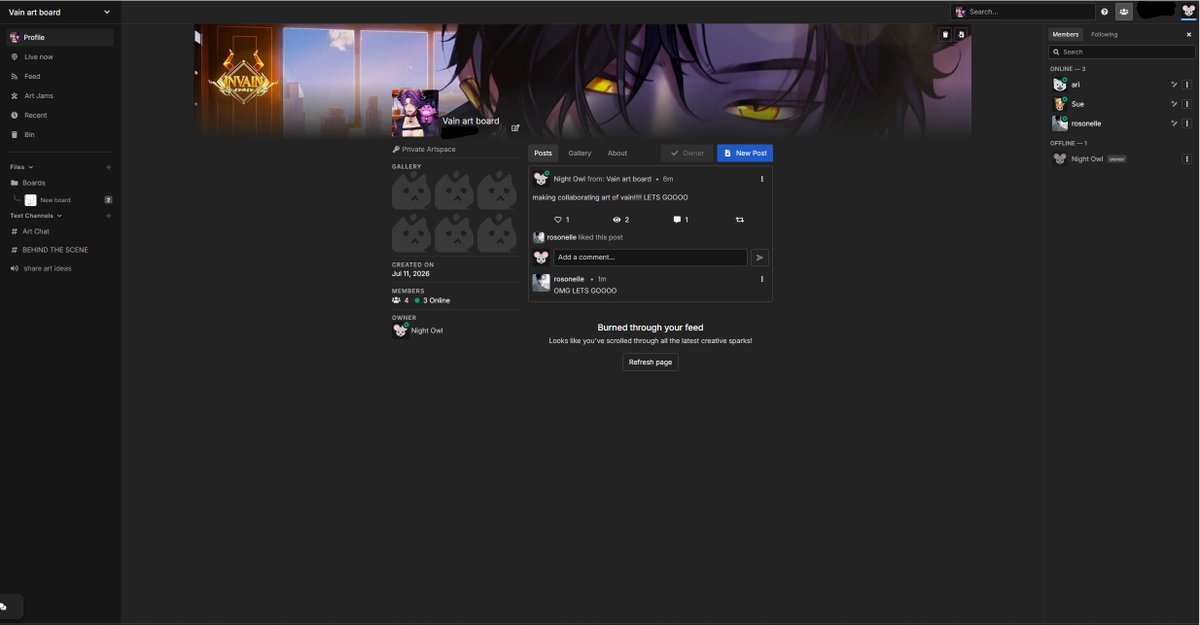The height and width of the screenshot is (625, 1200).
Task: Click role icon next to ari
Action: 1174,85
